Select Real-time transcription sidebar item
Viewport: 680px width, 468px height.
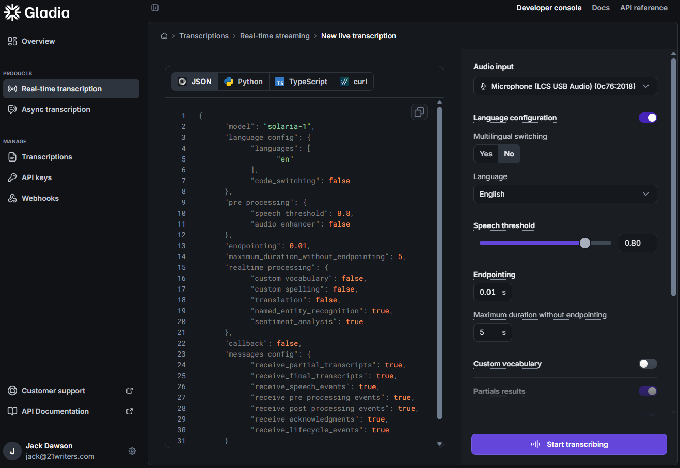point(71,88)
